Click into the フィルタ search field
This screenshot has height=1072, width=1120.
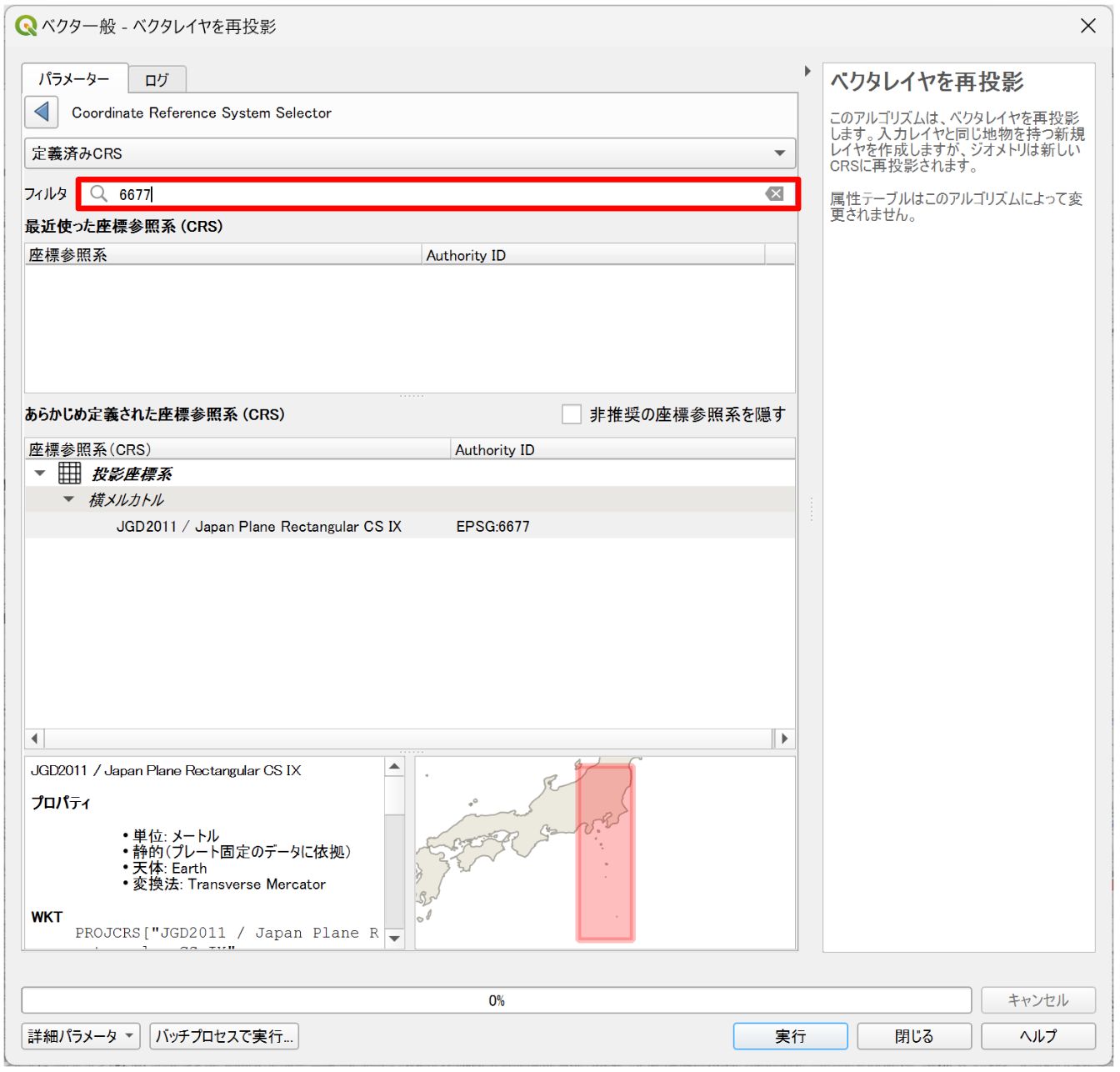[x=439, y=194]
